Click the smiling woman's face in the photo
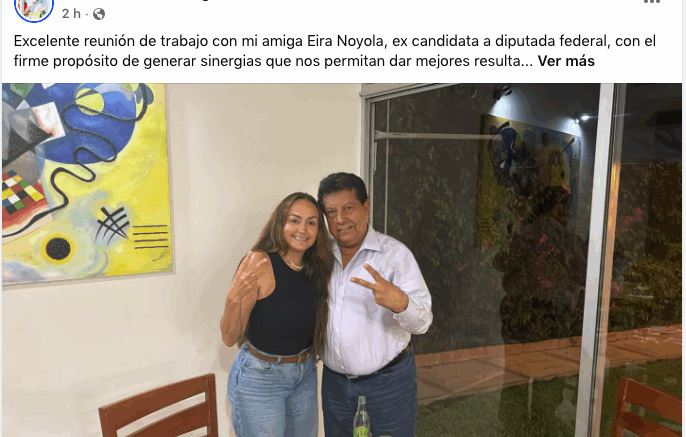The height and width of the screenshot is (437, 686). [x=300, y=225]
